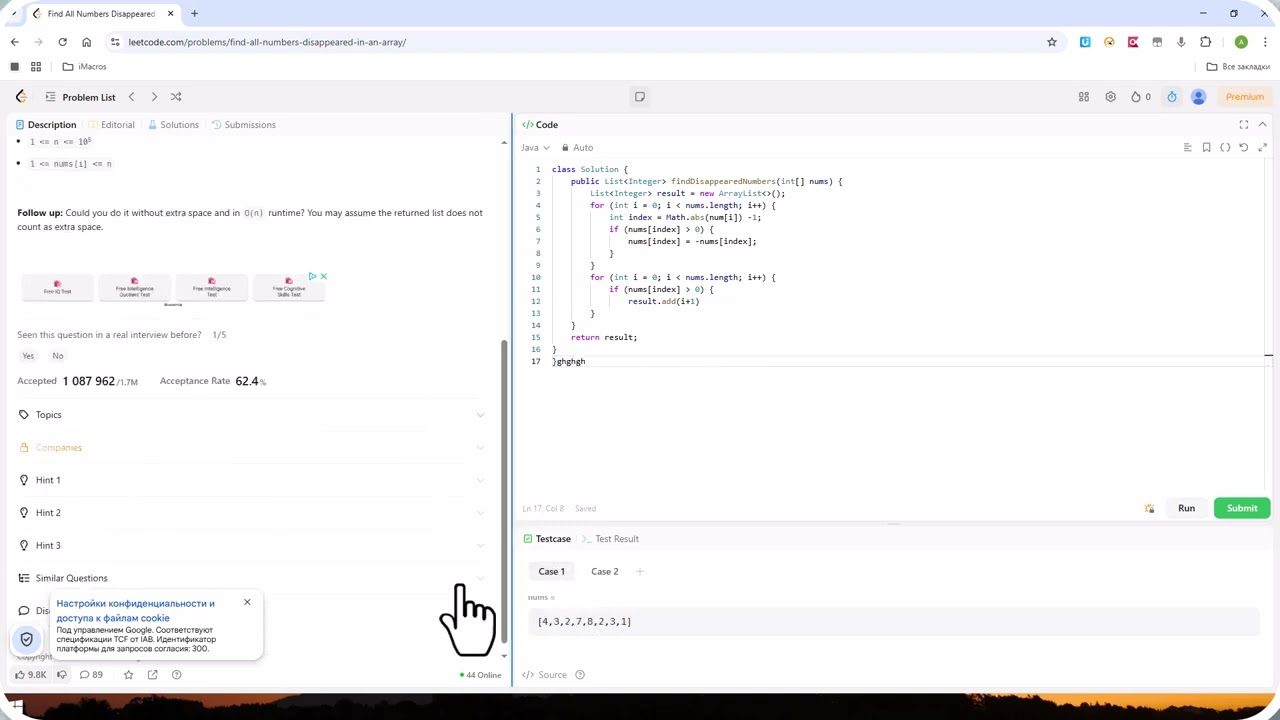Expand the Topics section
1280x720 pixels.
click(250, 415)
